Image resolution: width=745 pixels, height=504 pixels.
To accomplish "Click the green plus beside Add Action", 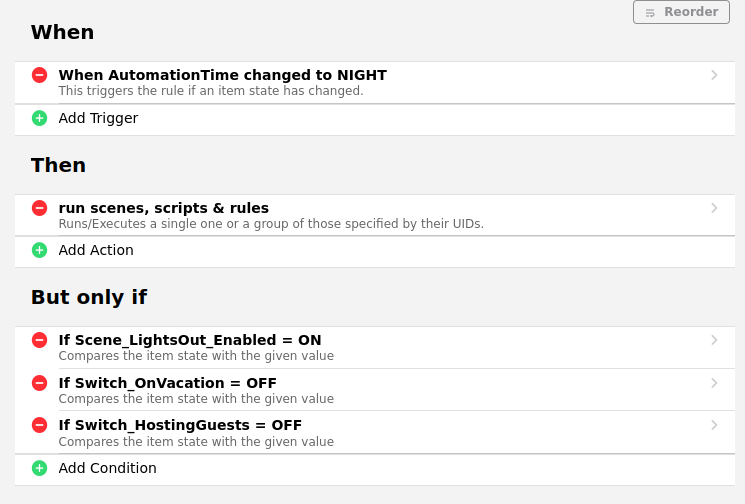I will tap(39, 250).
